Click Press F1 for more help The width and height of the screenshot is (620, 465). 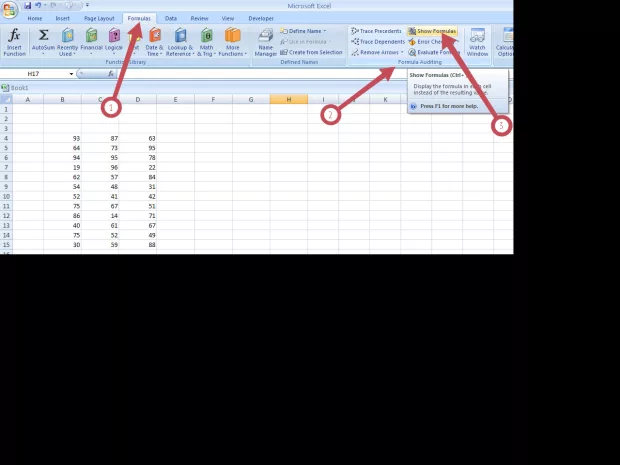coord(449,106)
